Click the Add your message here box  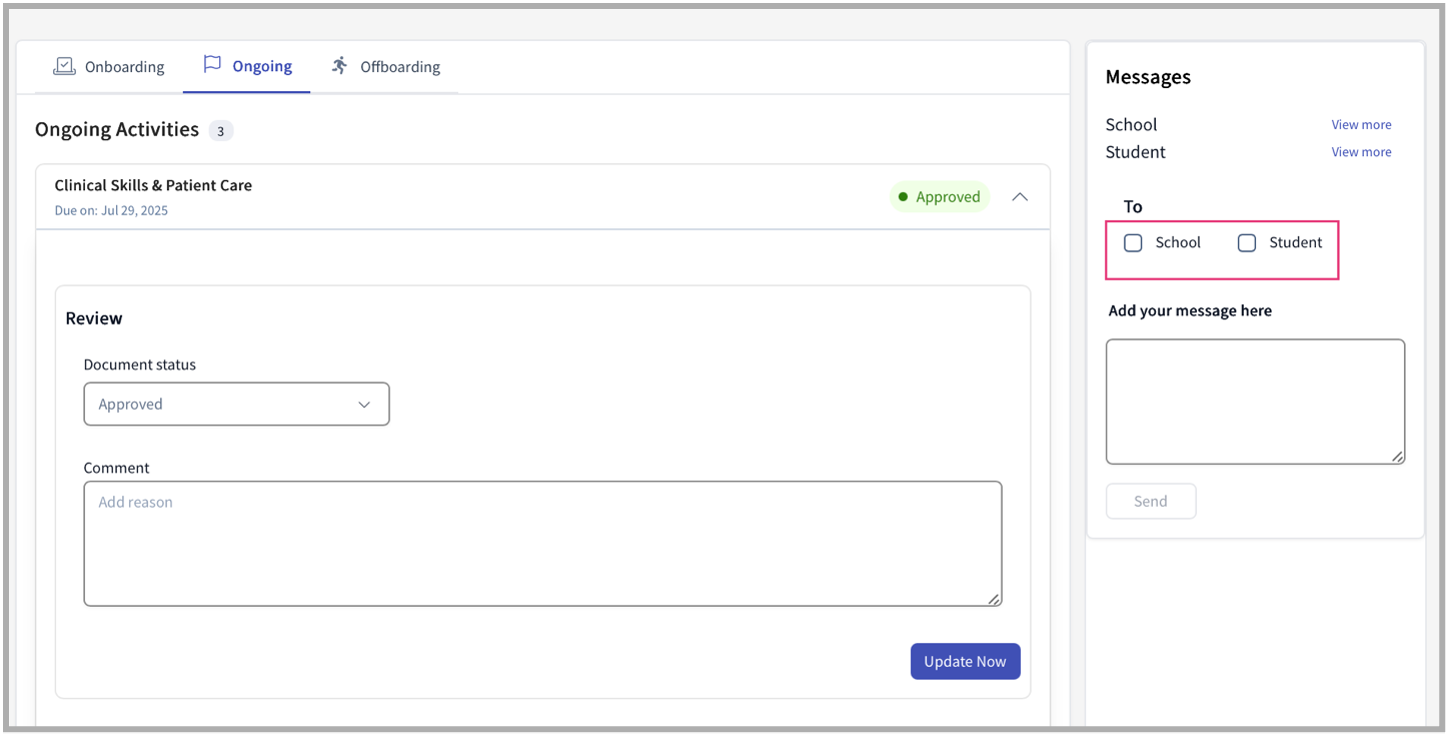[1255, 400]
